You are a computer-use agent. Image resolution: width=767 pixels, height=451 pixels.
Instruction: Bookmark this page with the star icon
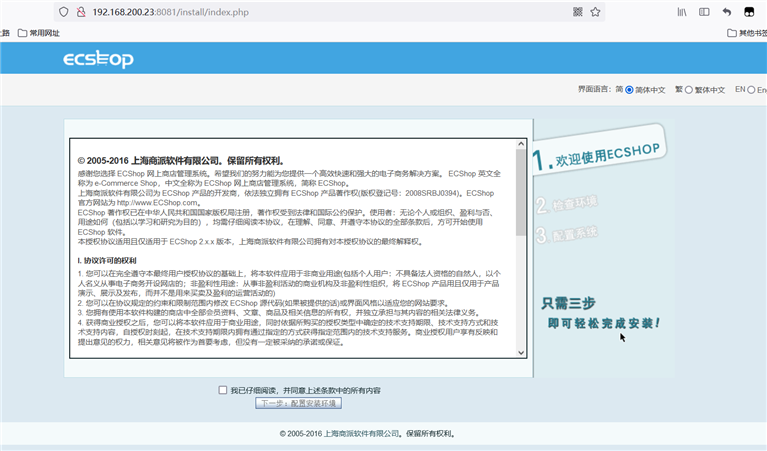[x=595, y=12]
